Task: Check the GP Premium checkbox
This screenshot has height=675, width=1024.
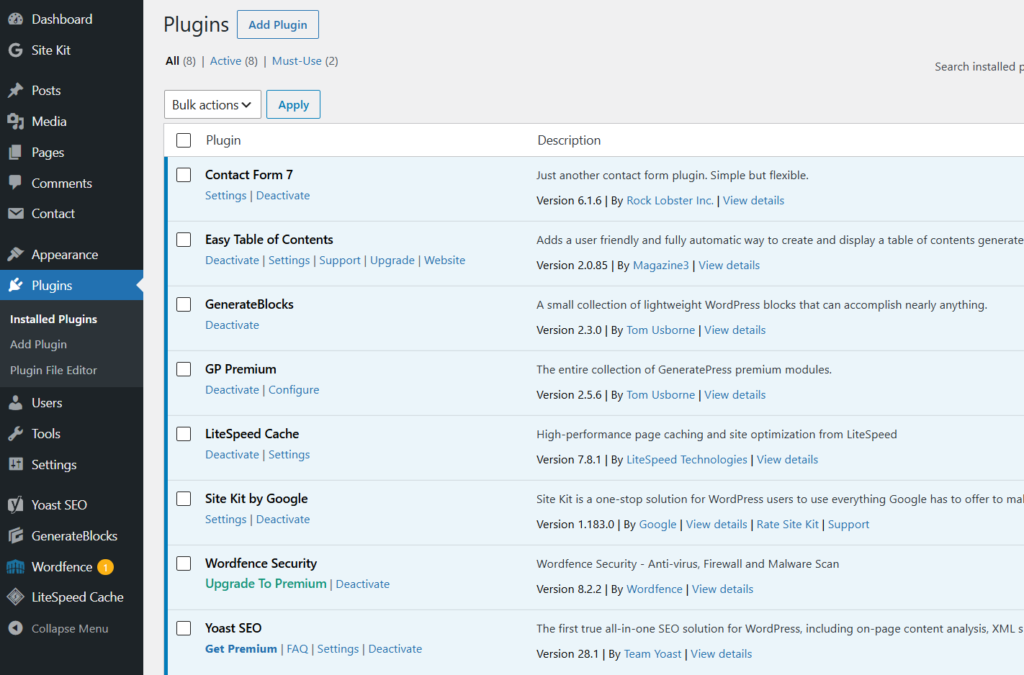Action: click(x=184, y=369)
